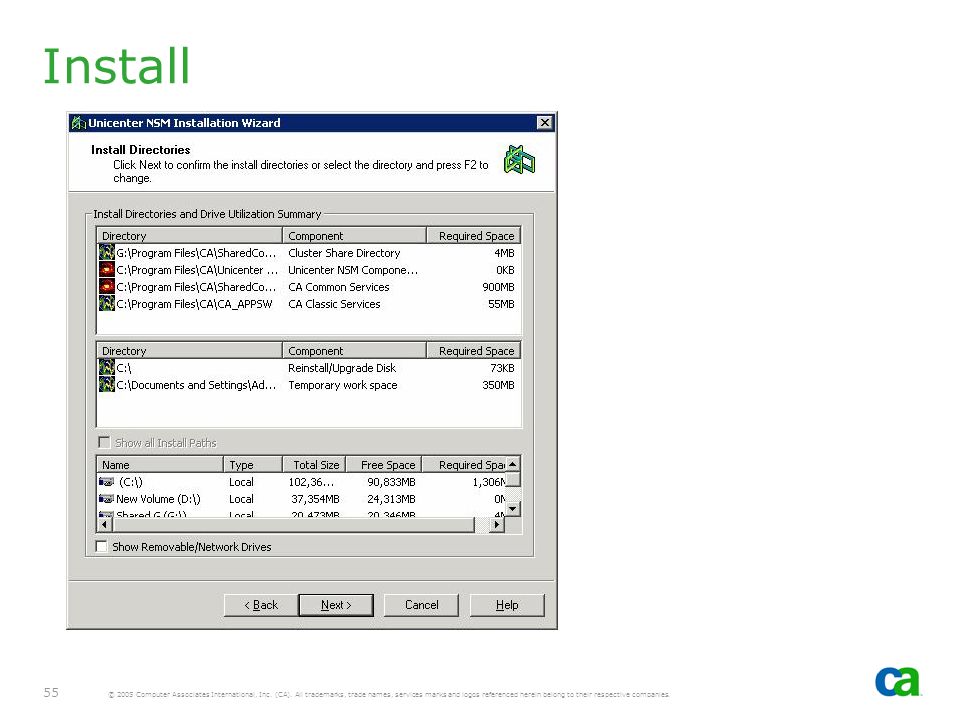Sort drives by Name column header
This screenshot has height=720, width=960.
point(160,465)
